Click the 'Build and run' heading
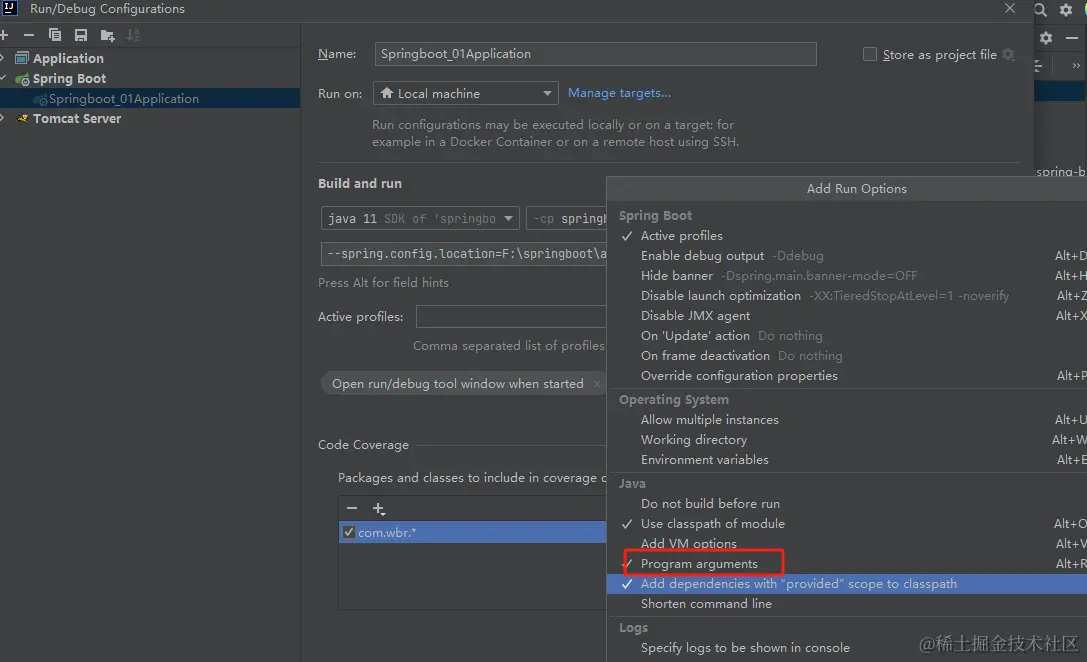The image size is (1087, 662). [x=360, y=184]
